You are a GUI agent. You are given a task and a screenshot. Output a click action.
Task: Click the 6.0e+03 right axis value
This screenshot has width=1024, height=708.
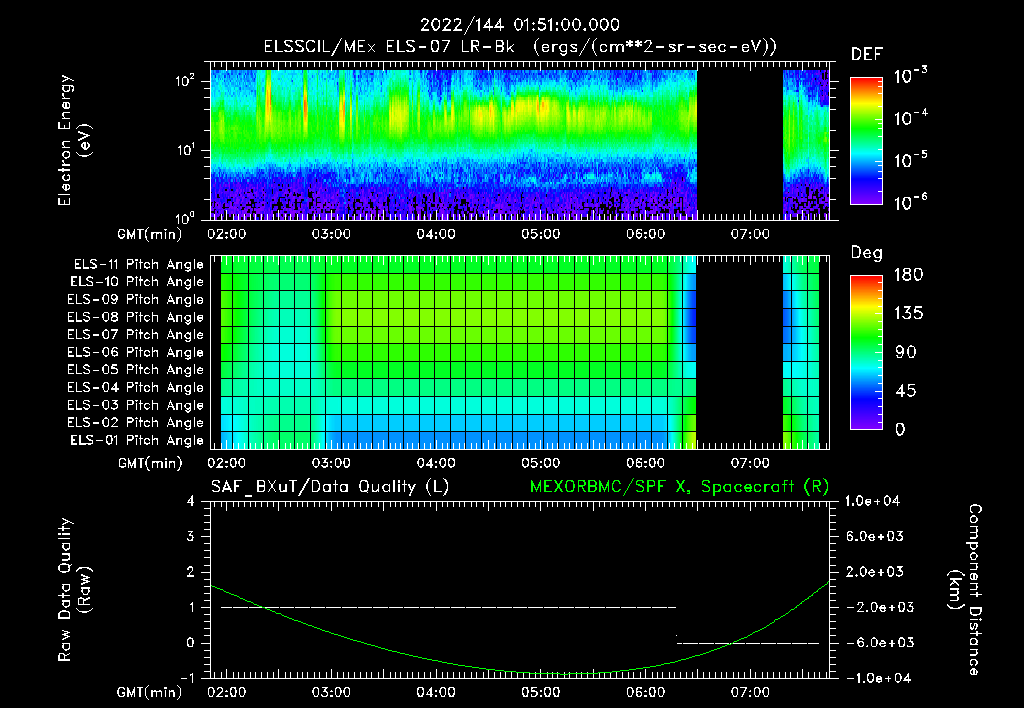(x=875, y=537)
